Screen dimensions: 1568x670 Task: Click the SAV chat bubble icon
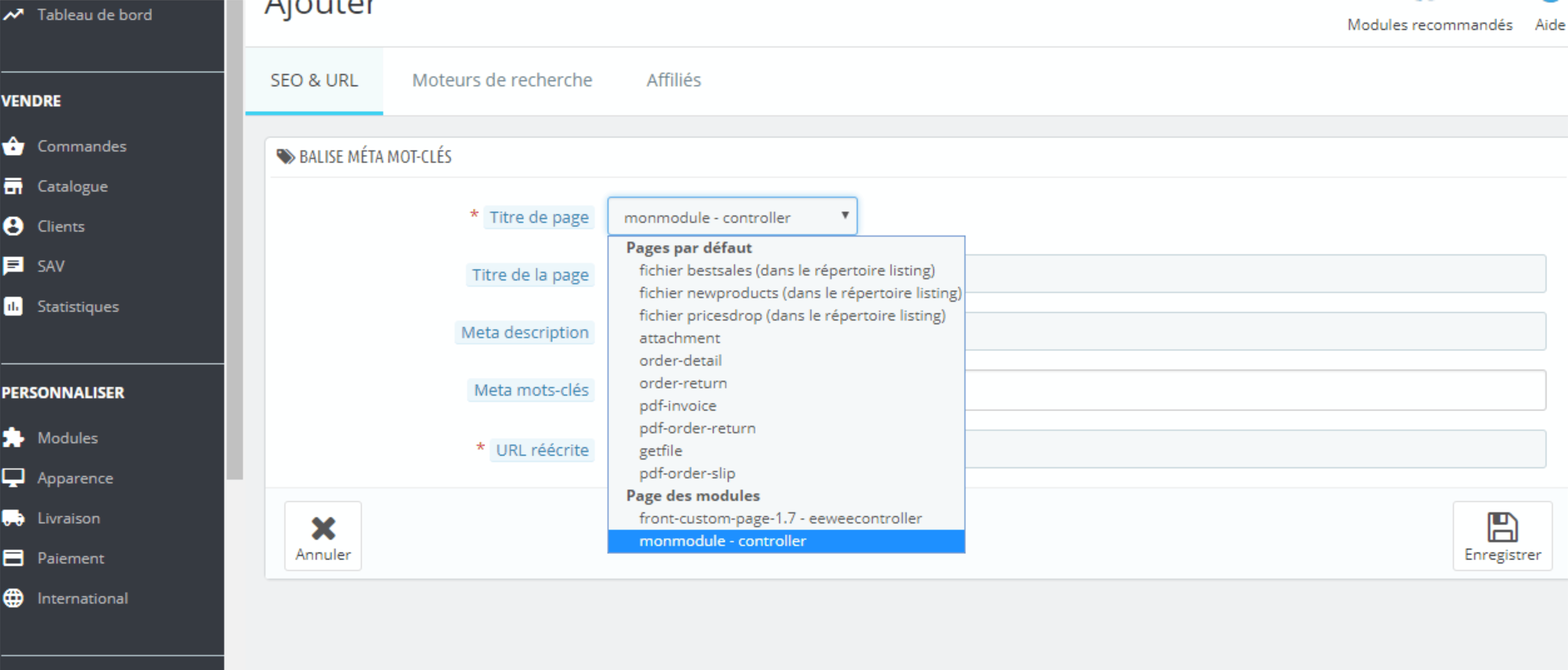(14, 266)
